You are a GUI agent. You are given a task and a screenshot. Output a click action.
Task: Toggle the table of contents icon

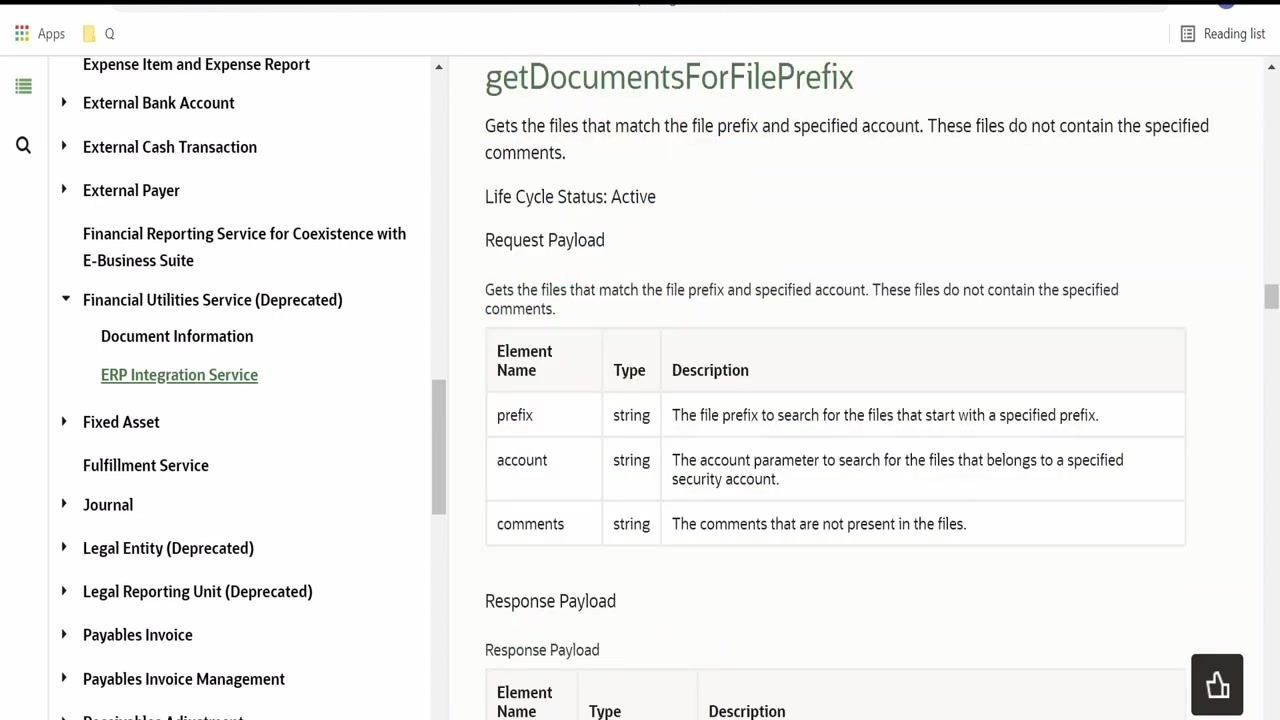(x=23, y=87)
